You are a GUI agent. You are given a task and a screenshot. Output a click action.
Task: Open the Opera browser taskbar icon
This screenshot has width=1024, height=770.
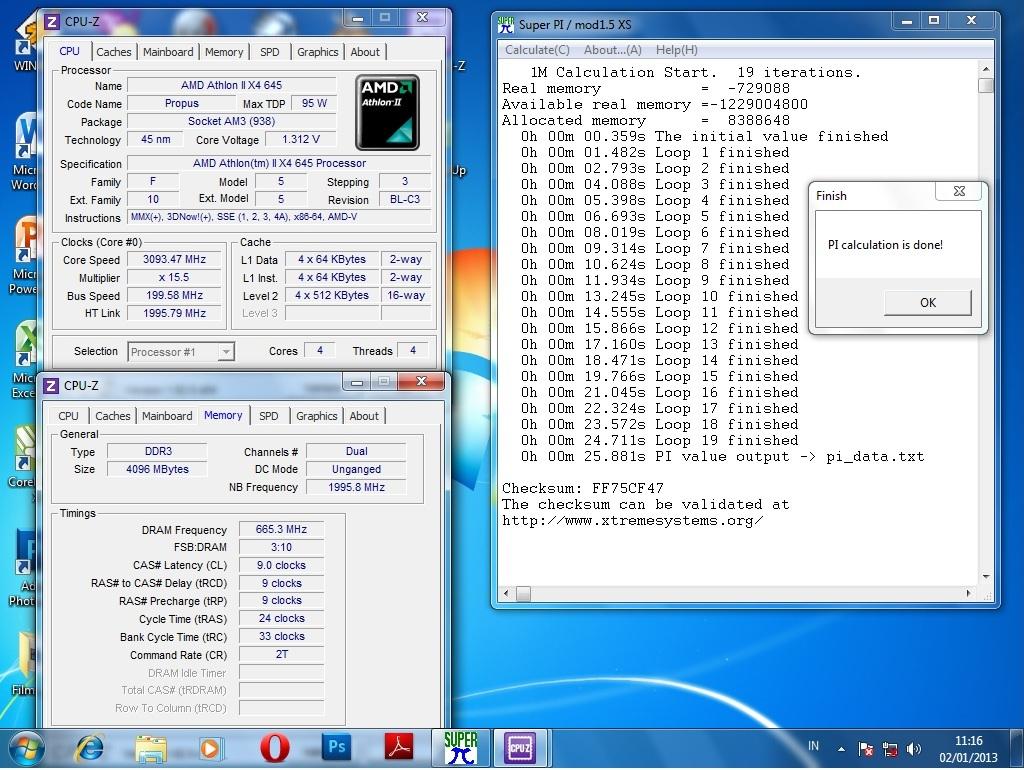tap(274, 748)
